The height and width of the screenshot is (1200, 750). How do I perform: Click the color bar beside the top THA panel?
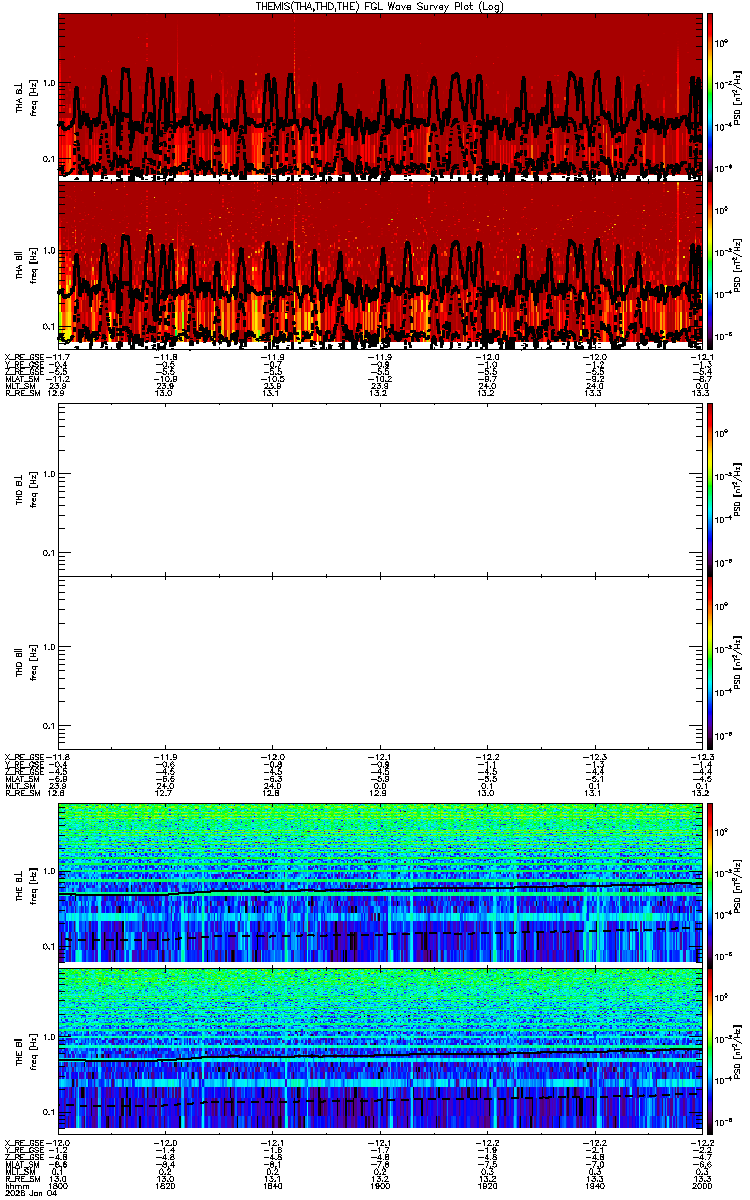pyautogui.click(x=710, y=96)
